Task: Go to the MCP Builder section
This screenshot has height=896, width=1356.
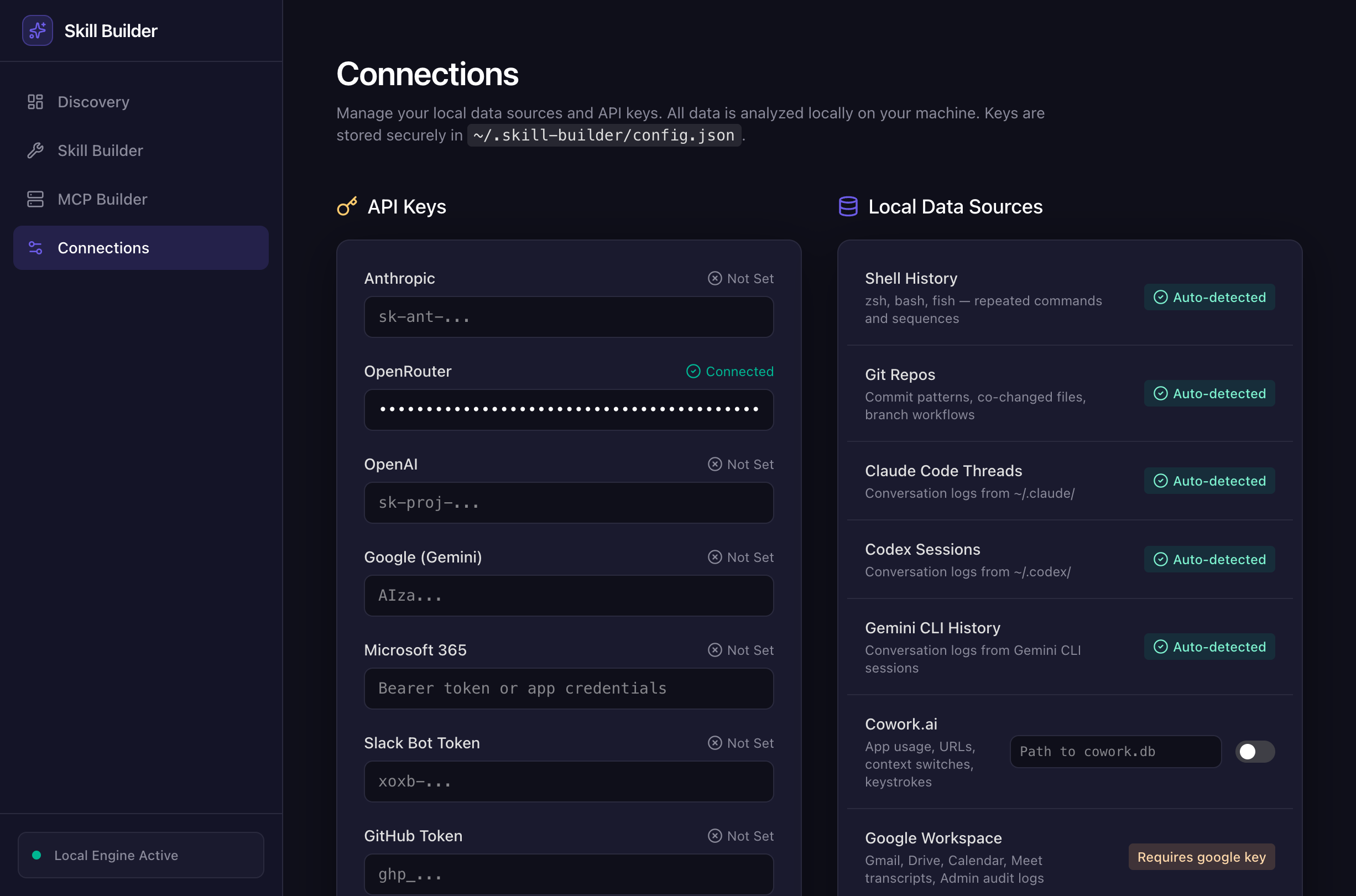Action: click(102, 199)
